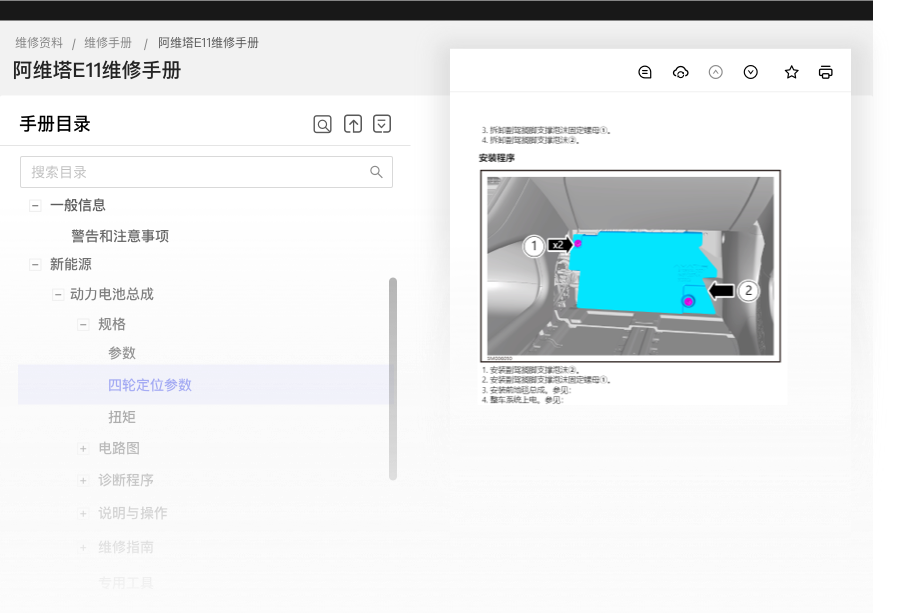Click the upload-arrow icon in the catalog header

click(x=352, y=124)
